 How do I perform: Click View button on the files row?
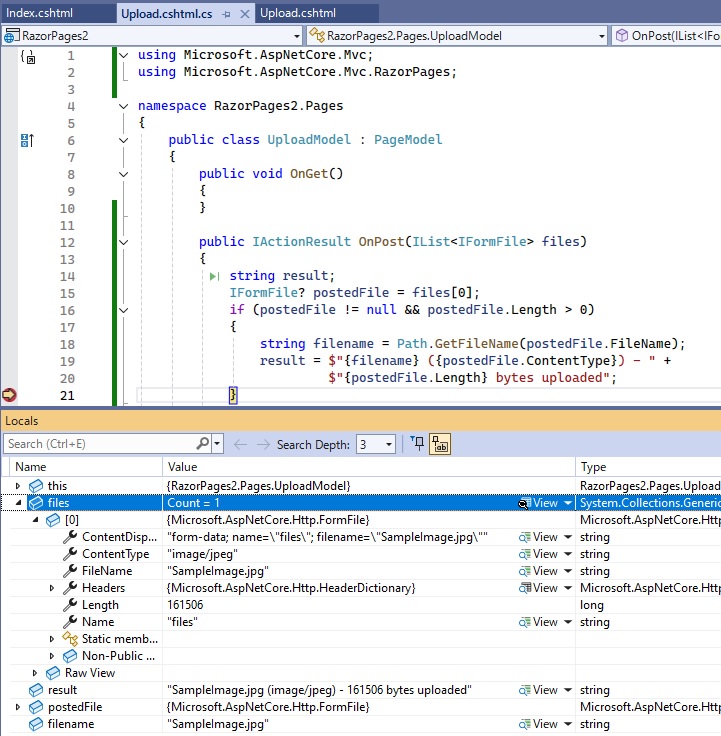544,503
